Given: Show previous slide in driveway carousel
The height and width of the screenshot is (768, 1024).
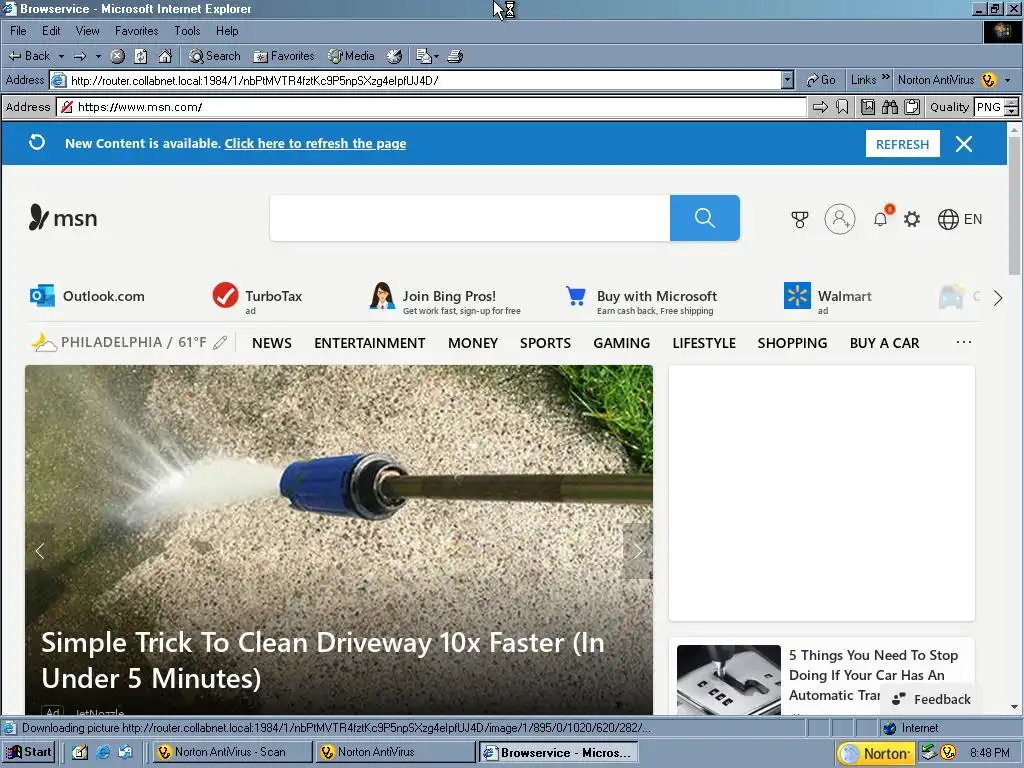Looking at the screenshot, I should (40, 551).
